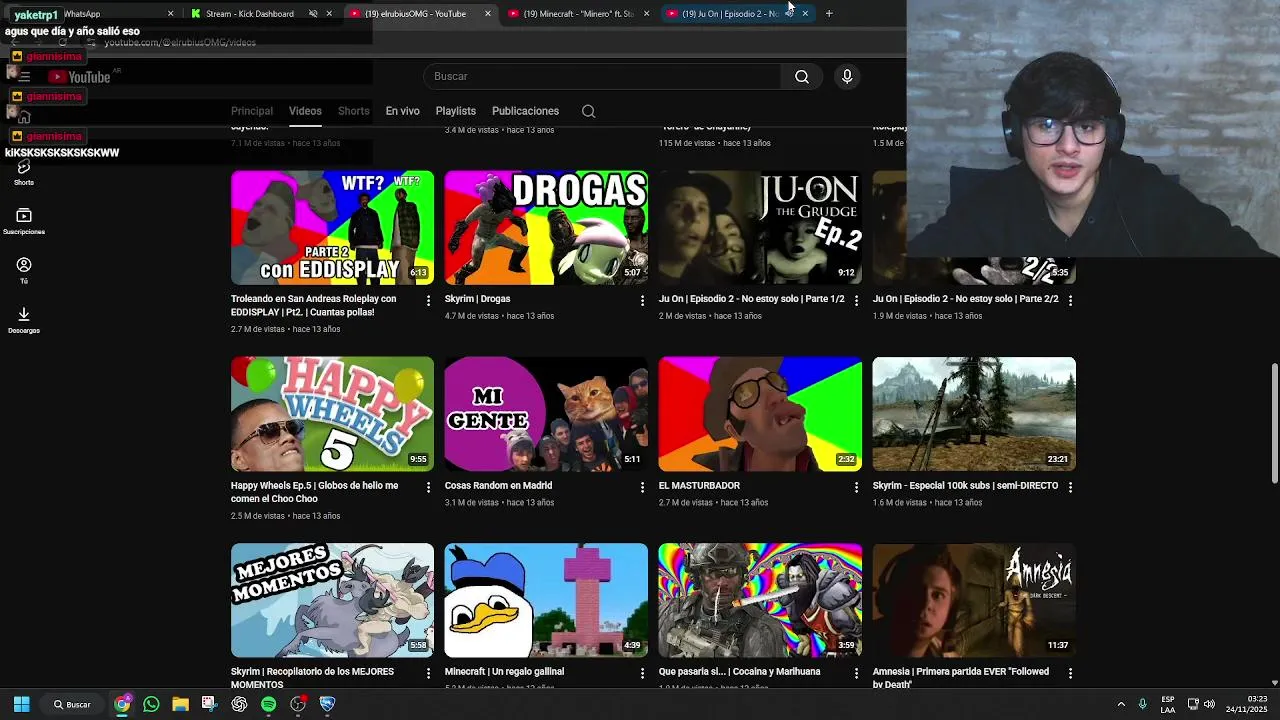Screen dimensions: 1280x720
Task: Open OBS Studio from the taskbar
Action: (298, 704)
